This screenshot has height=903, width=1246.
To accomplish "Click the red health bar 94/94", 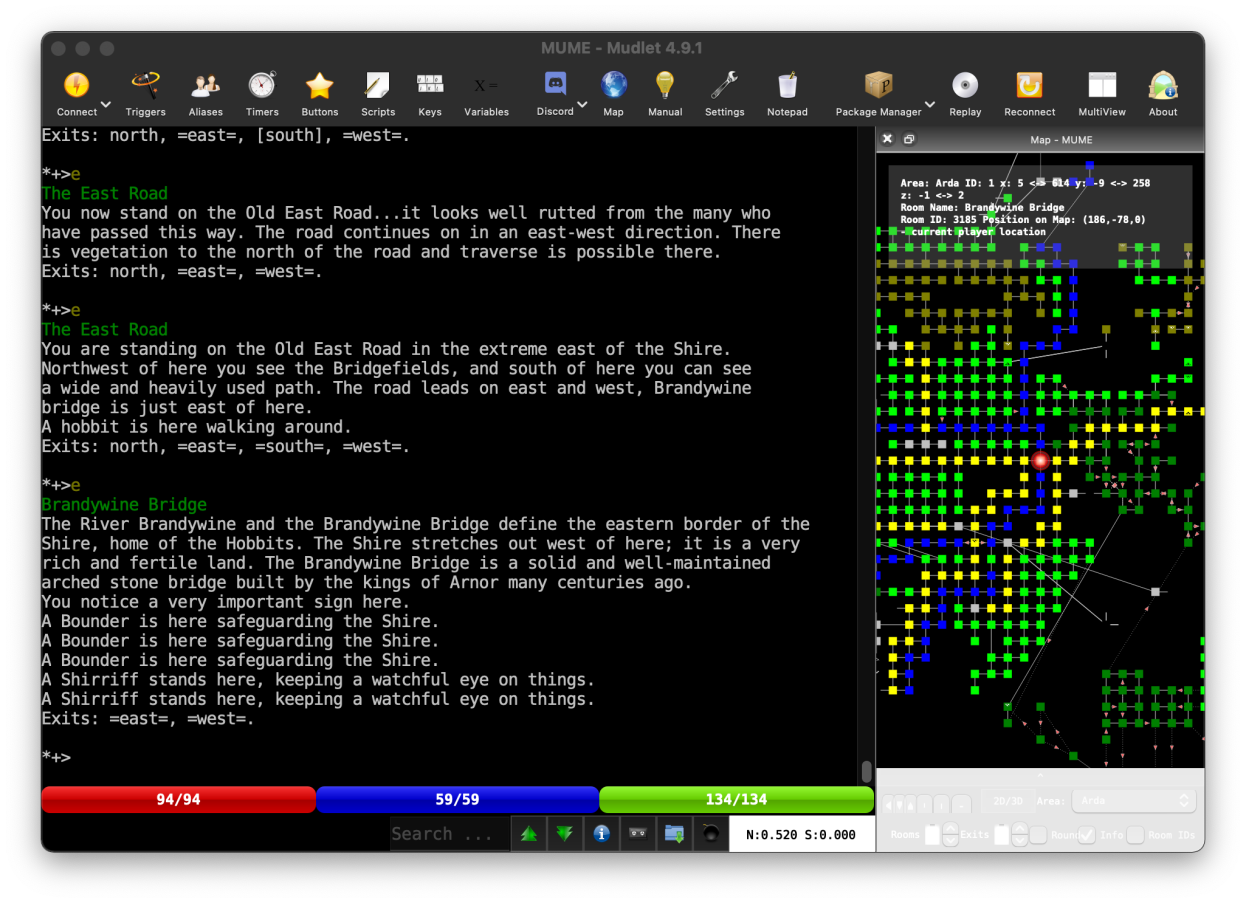I will point(178,800).
